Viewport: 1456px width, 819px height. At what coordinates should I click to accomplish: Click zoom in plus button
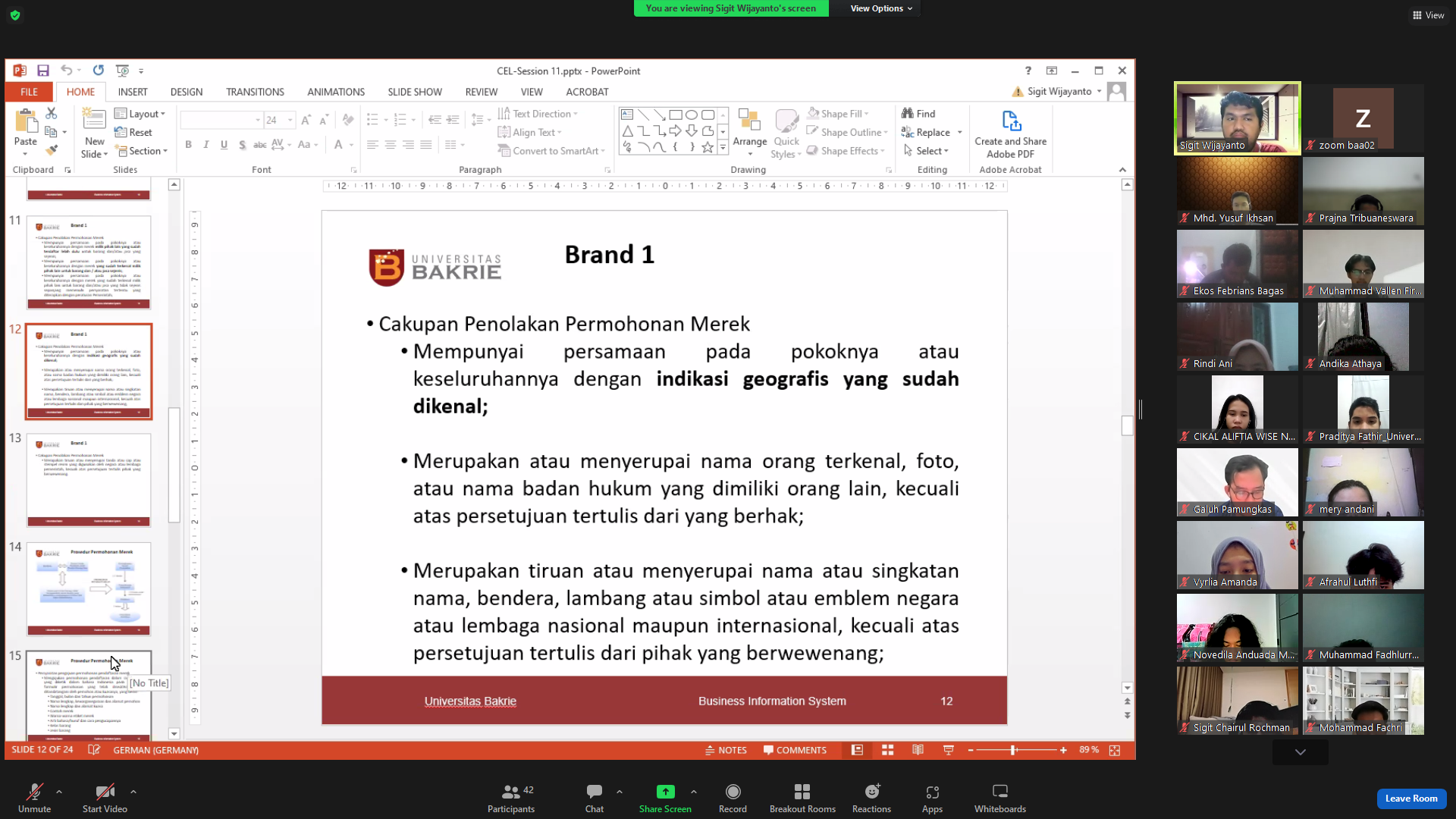(x=1063, y=750)
